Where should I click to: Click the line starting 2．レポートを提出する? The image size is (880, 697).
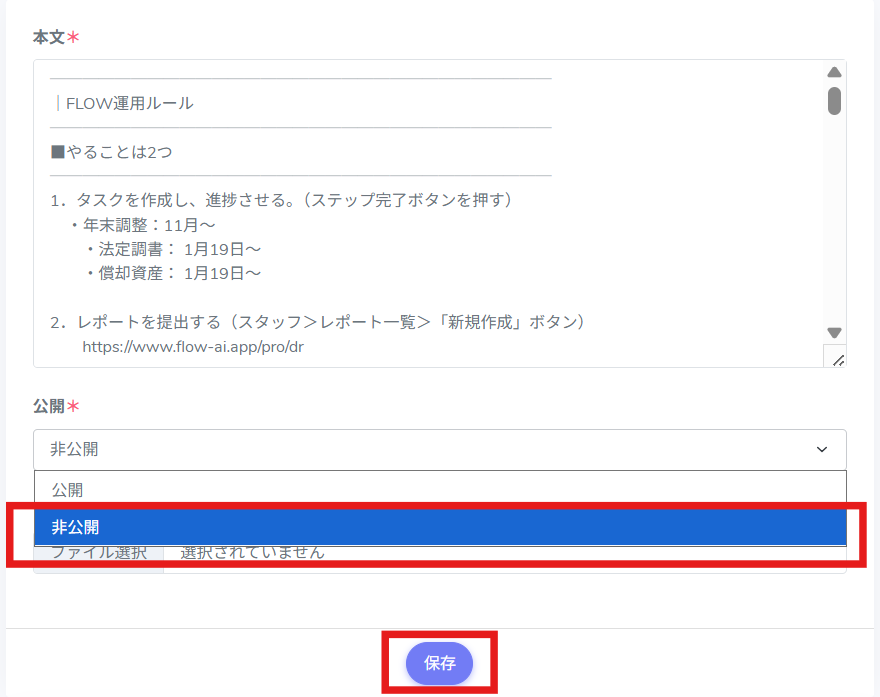point(317,322)
